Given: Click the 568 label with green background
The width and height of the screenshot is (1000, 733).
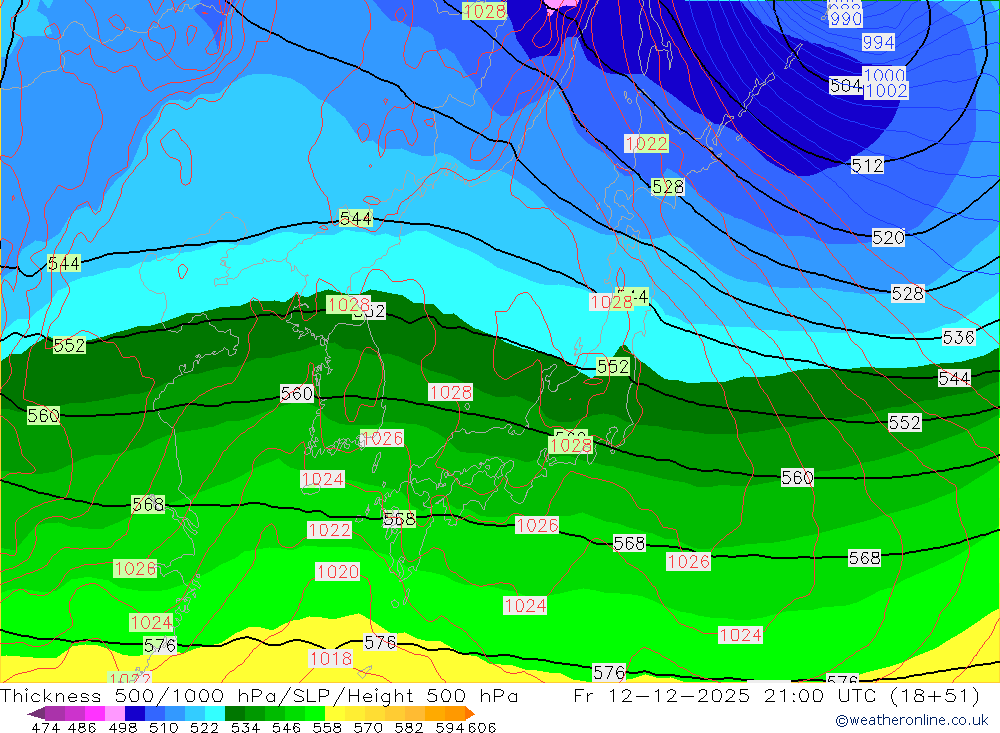Looking at the screenshot, I should pos(148,504).
